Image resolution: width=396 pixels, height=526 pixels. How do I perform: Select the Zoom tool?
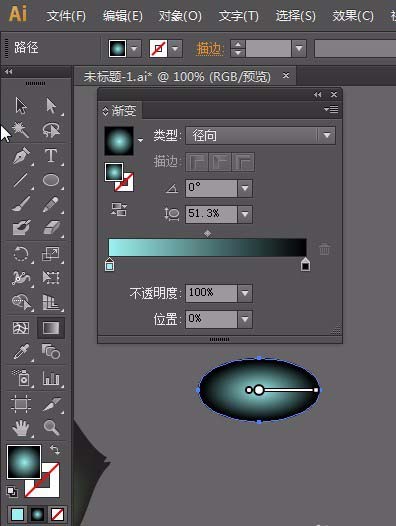[51, 428]
